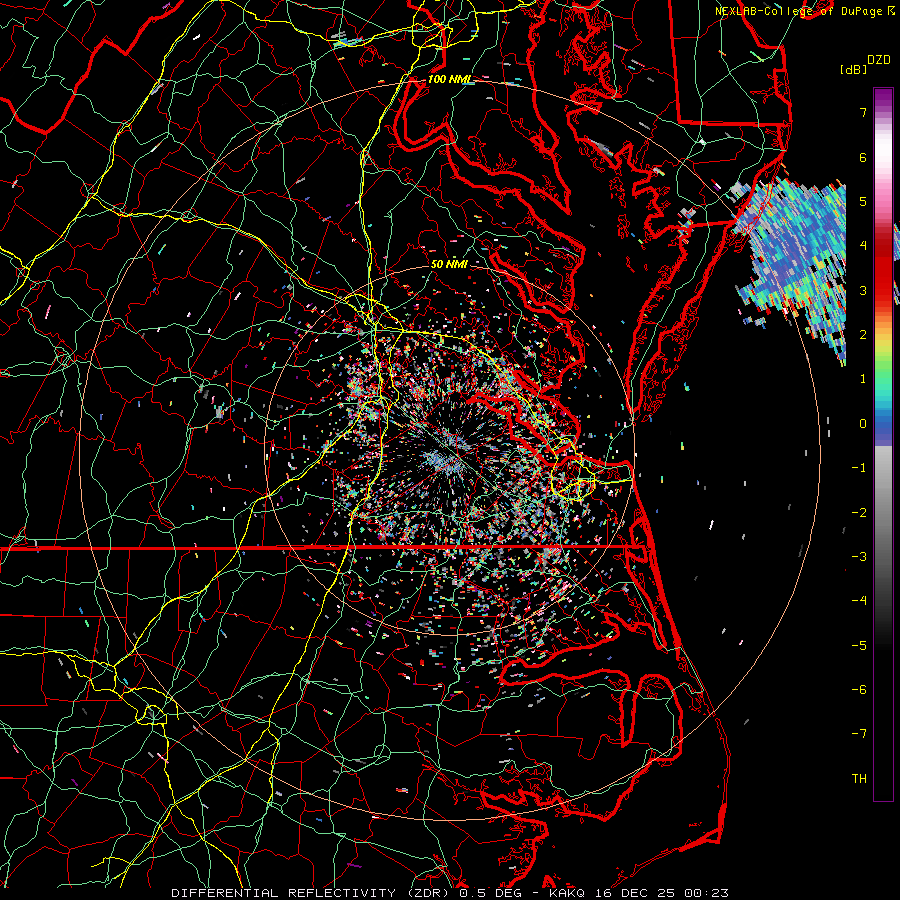This screenshot has height=900, width=900.
Task: Select the -2 value on the scale
Action: [859, 513]
